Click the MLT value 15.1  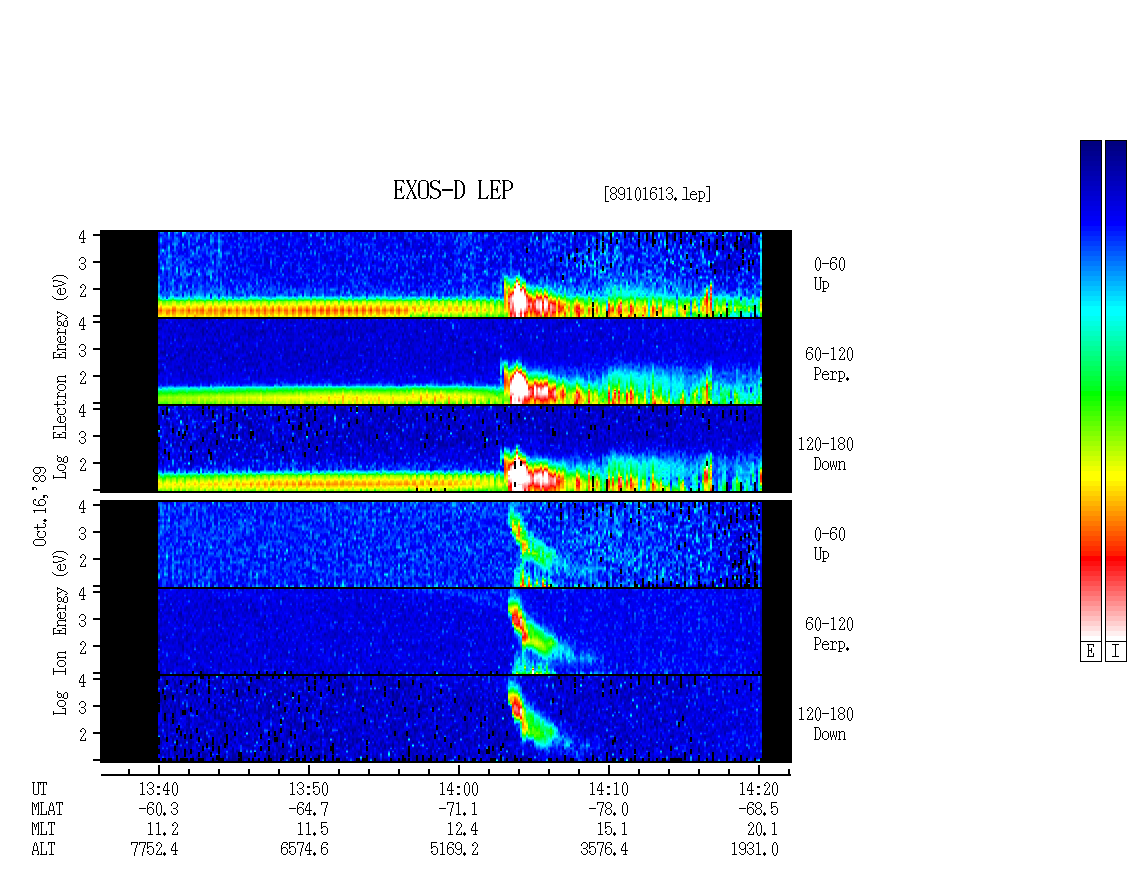point(613,830)
